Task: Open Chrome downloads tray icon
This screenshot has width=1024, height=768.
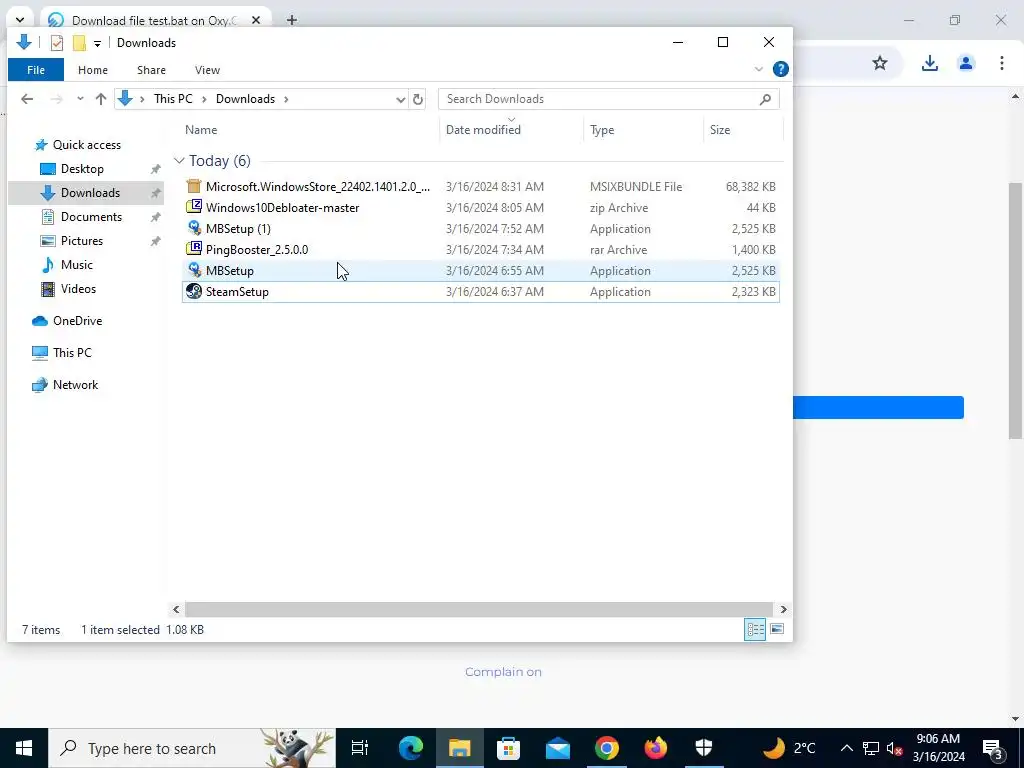Action: [x=929, y=63]
